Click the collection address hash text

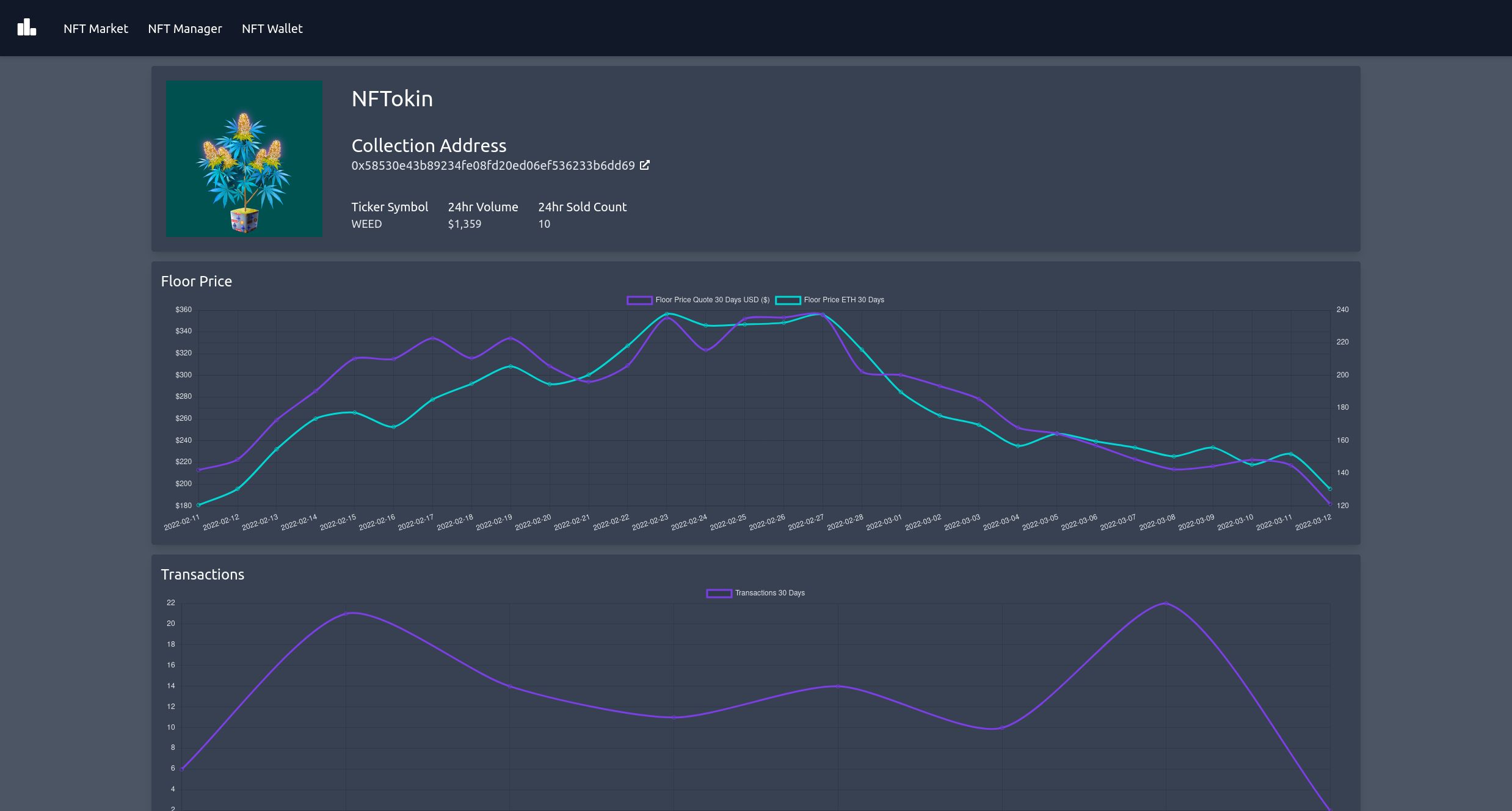(x=493, y=165)
